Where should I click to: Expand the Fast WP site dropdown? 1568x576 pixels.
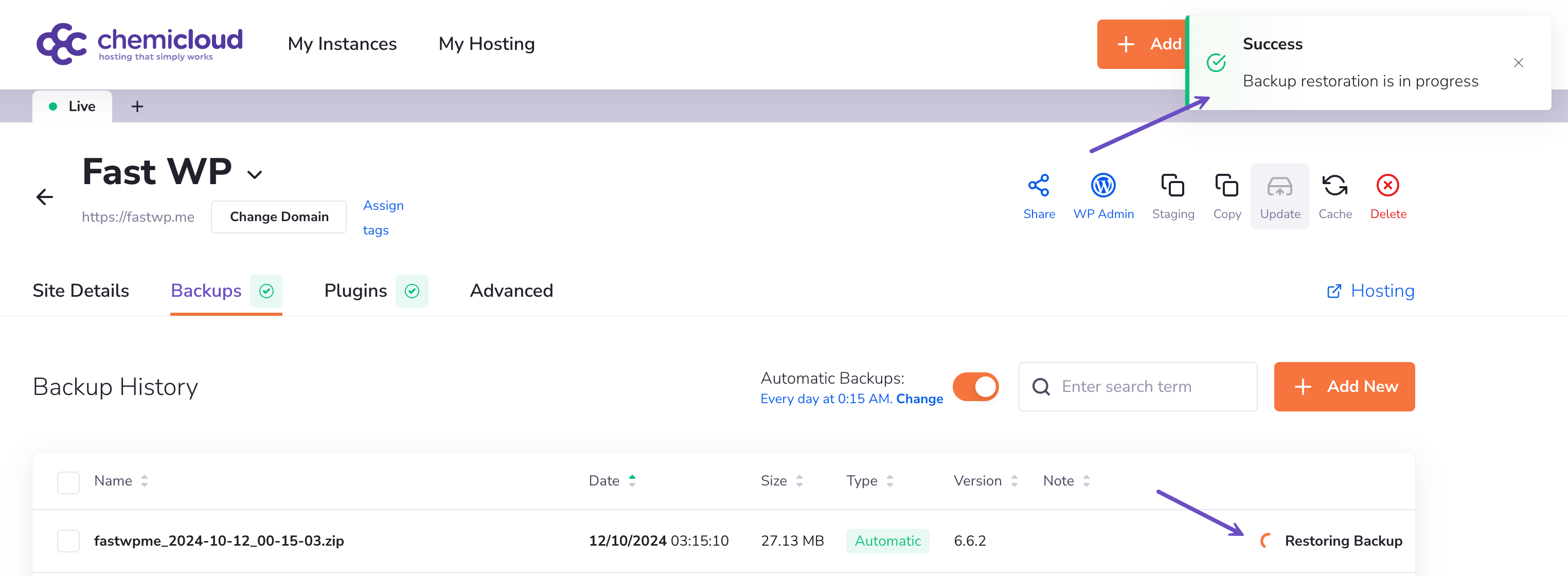coord(255,175)
